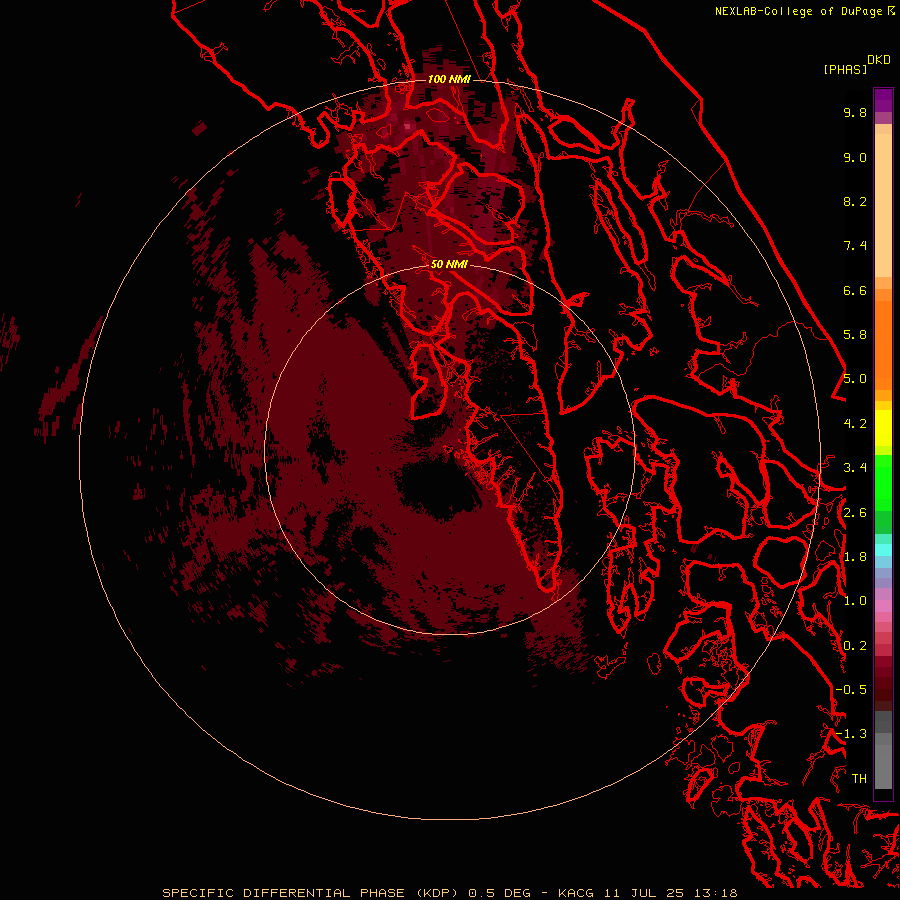Image resolution: width=900 pixels, height=900 pixels.
Task: Click the purple top segment of the color bar
Action: (883, 100)
